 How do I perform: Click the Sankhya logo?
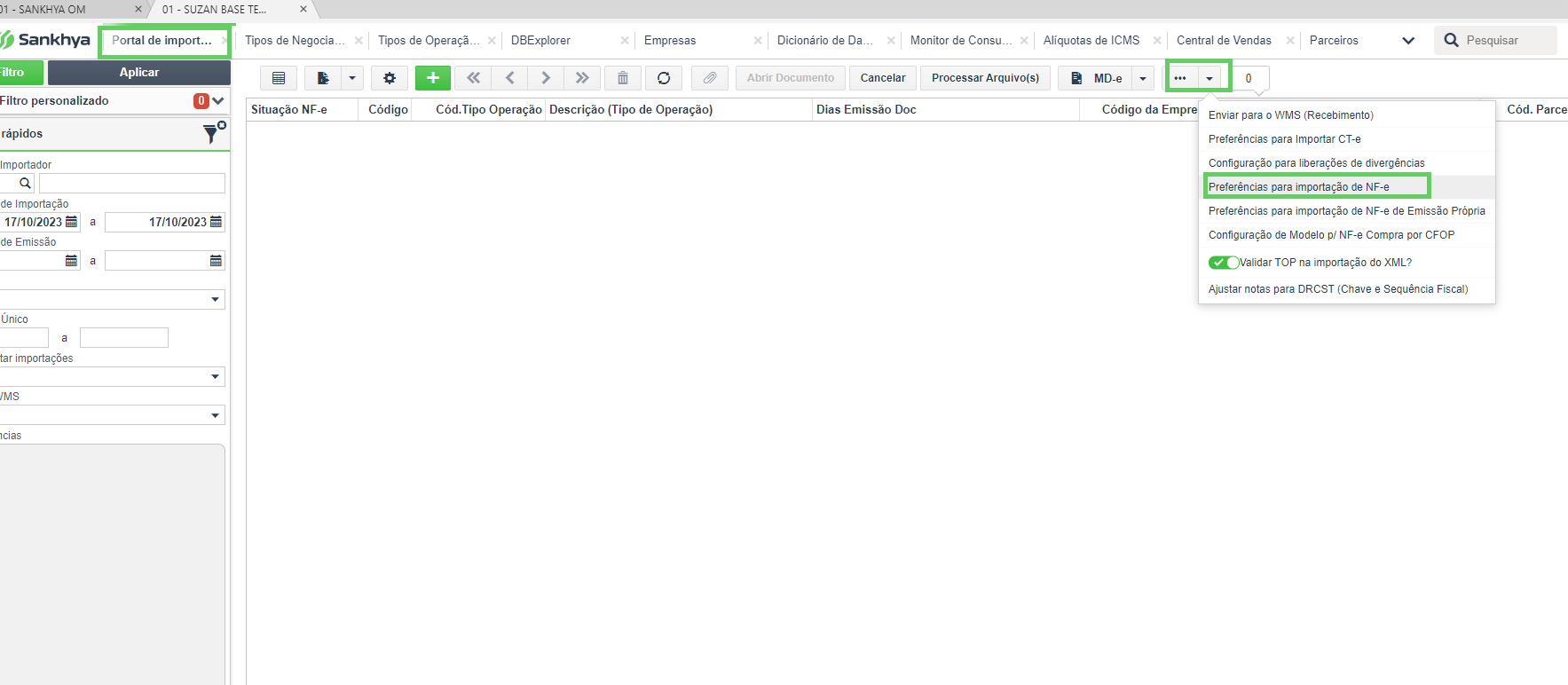point(46,40)
